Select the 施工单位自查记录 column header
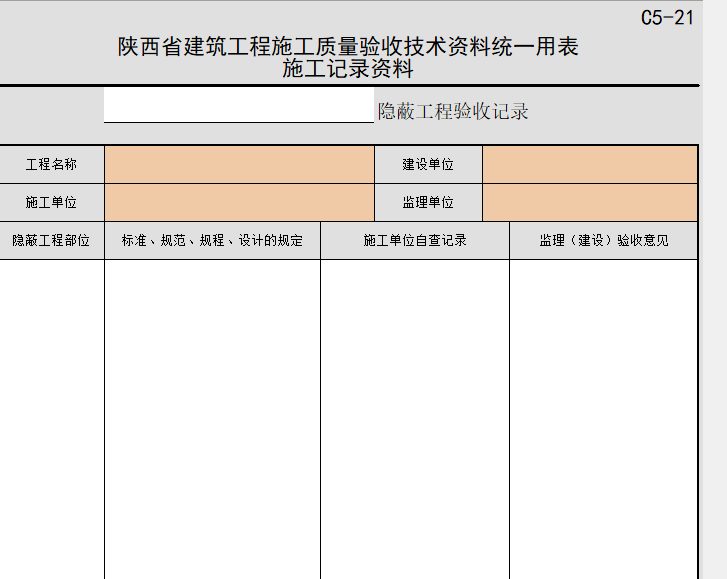Image resolution: width=727 pixels, height=579 pixels. point(415,241)
